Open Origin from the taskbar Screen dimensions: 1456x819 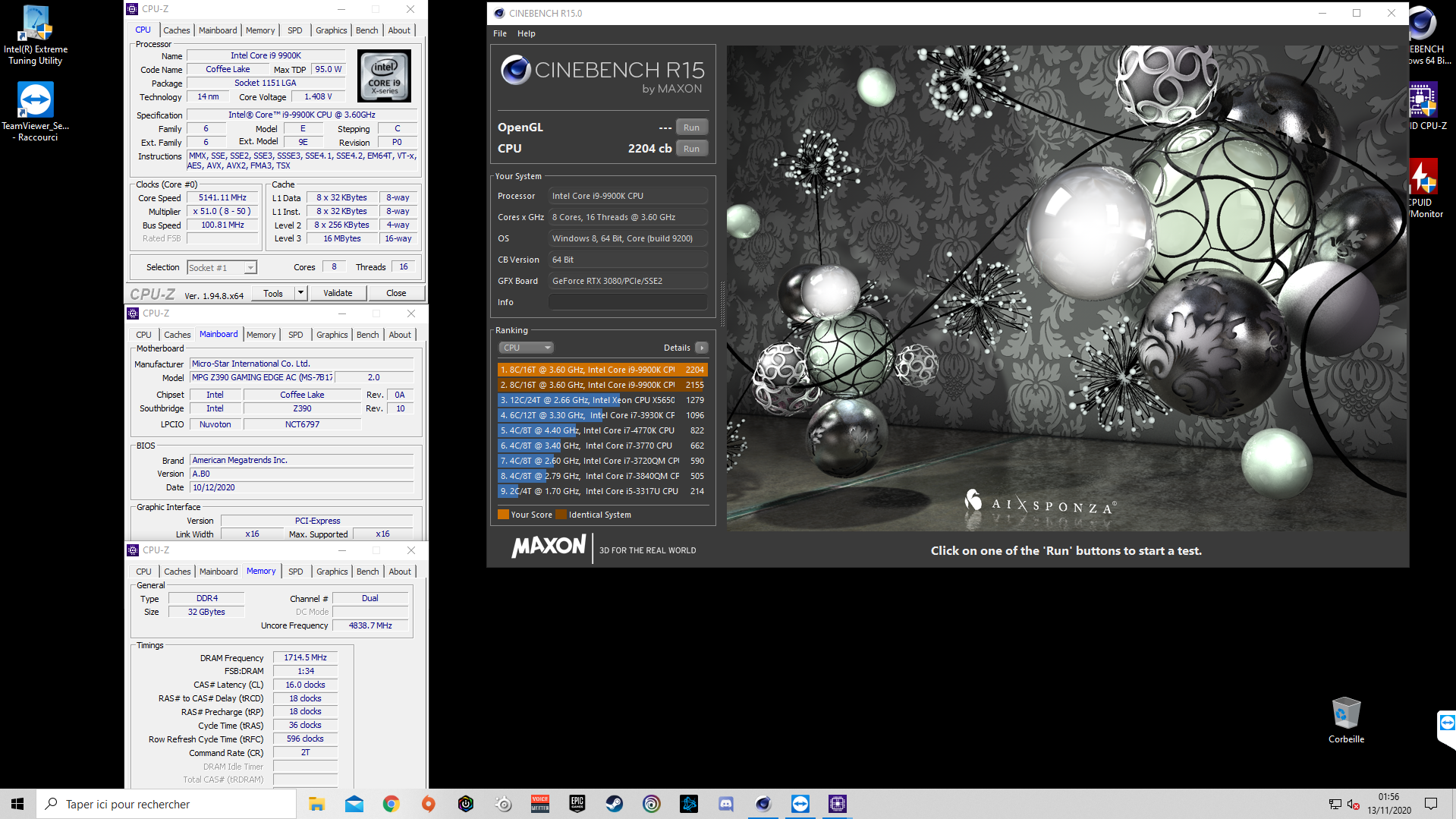[429, 804]
